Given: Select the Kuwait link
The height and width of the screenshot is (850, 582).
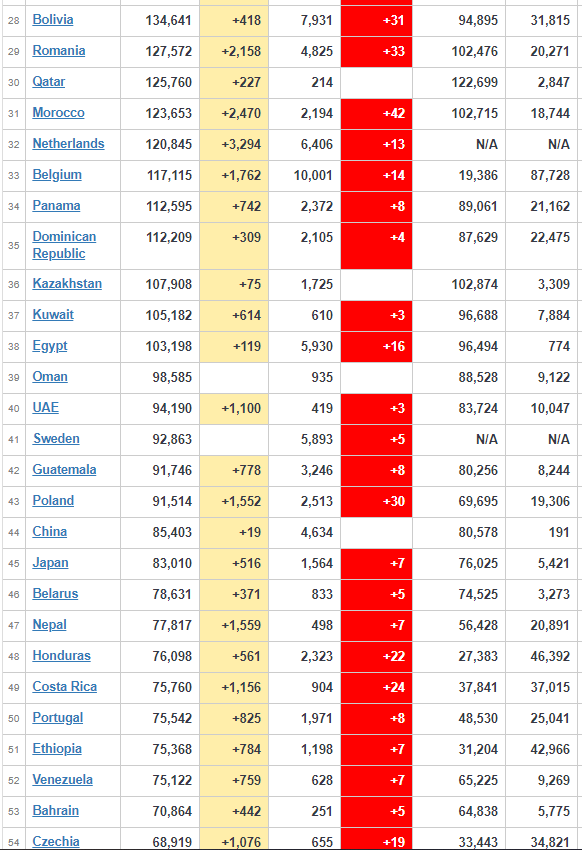Looking at the screenshot, I should [53, 314].
